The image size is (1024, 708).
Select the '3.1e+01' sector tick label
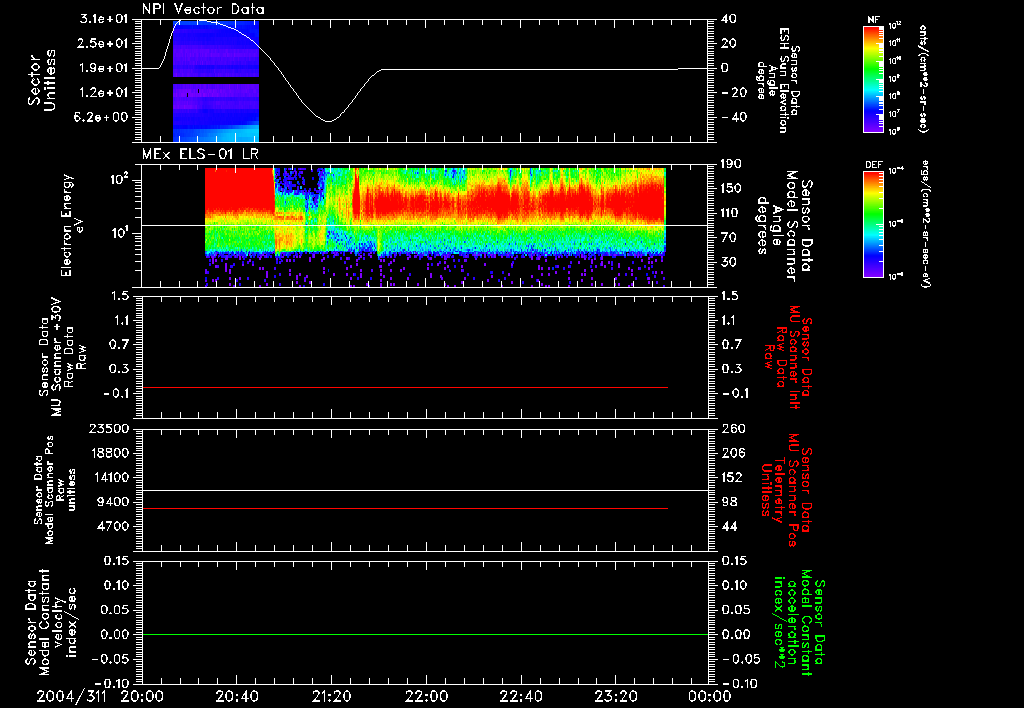(104, 19)
